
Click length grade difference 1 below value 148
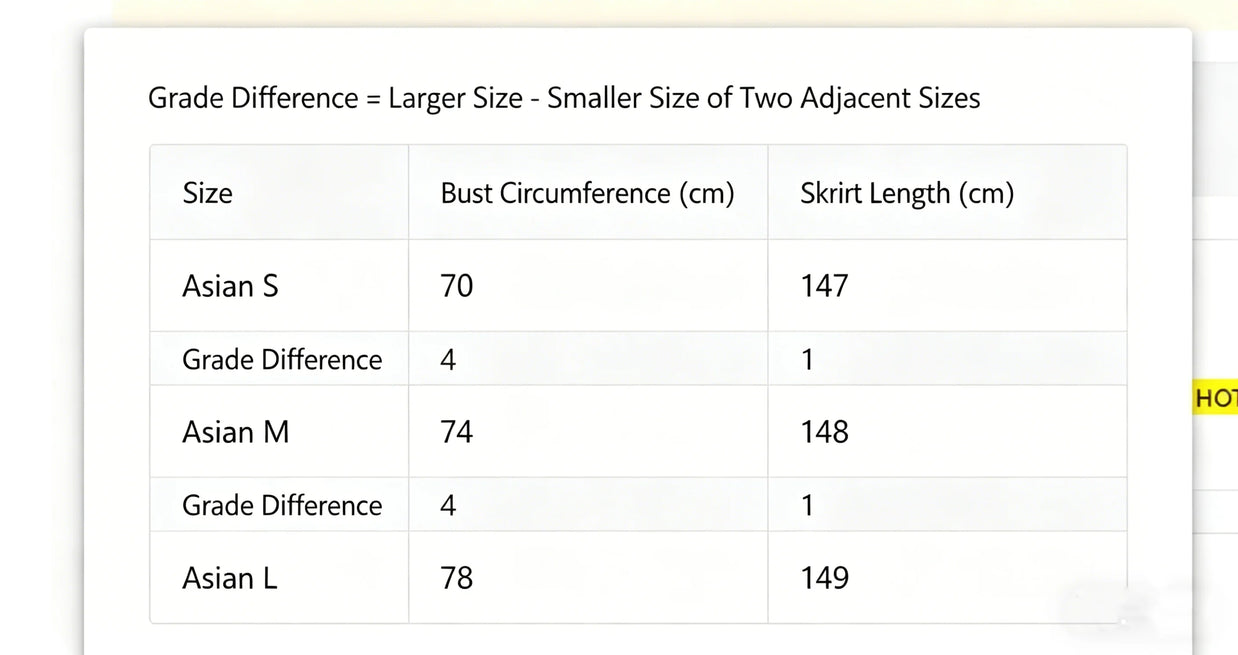[807, 506]
